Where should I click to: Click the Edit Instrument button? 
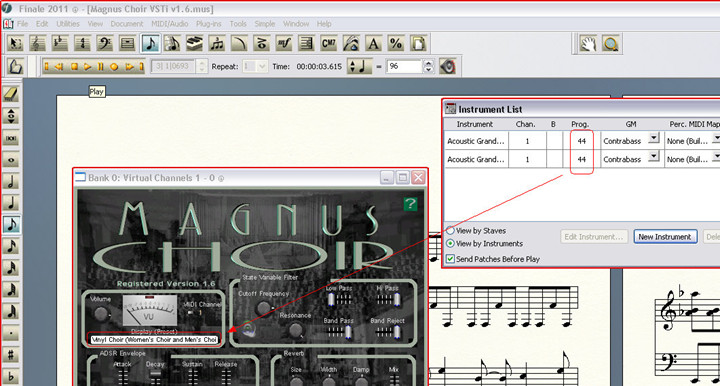(594, 237)
